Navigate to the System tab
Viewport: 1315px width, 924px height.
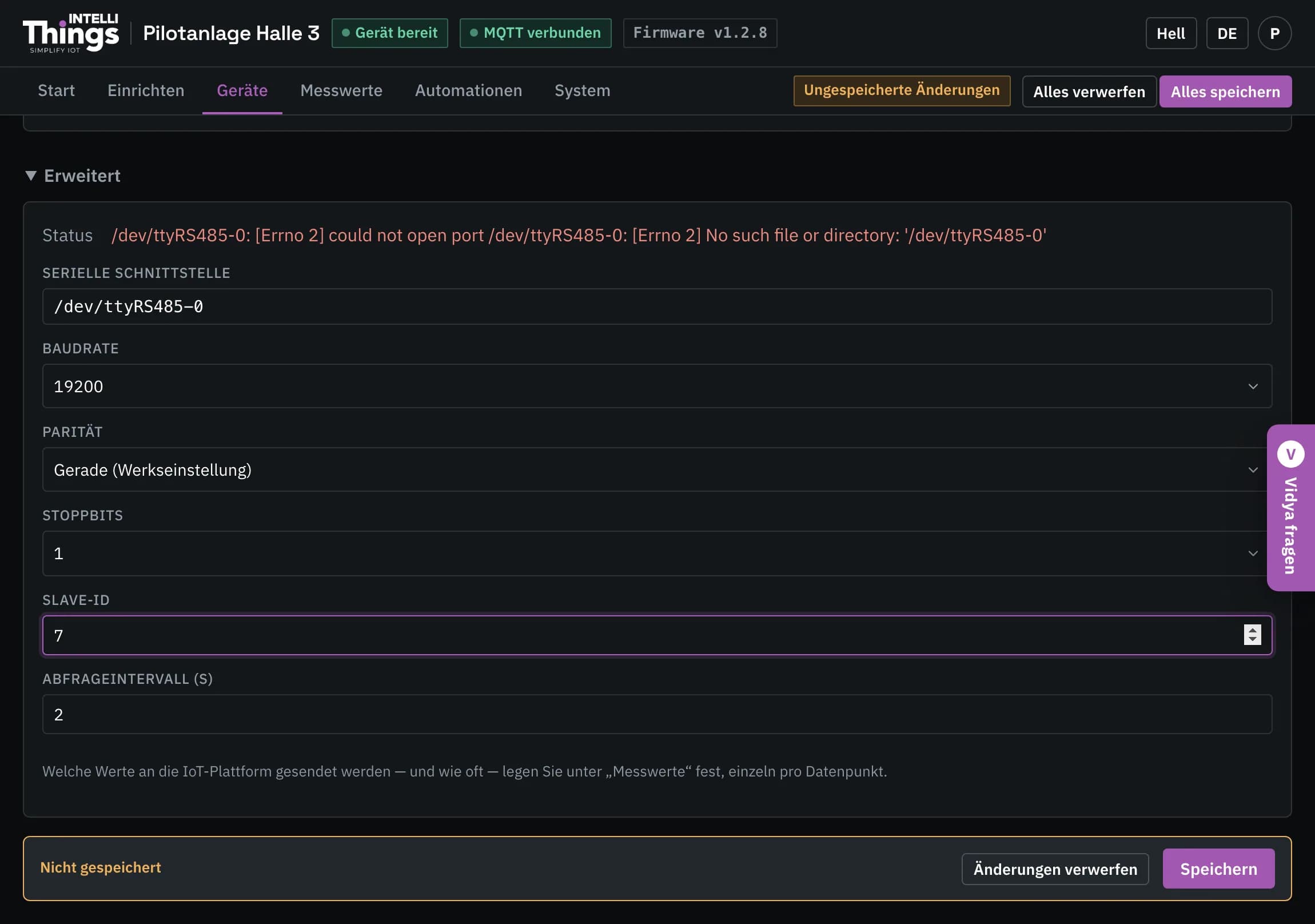(x=583, y=90)
